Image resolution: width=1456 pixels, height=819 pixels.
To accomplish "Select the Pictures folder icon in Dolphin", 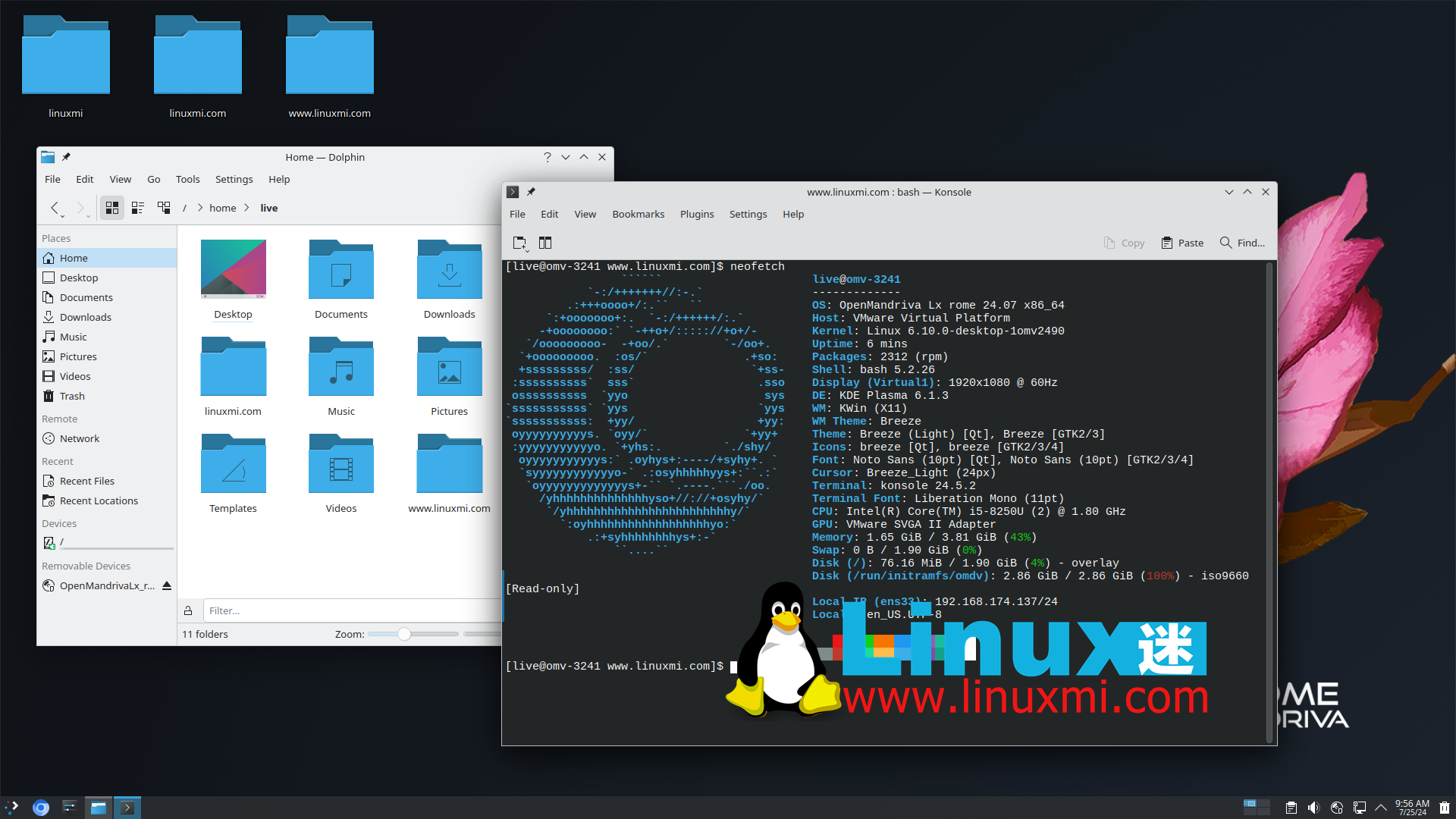I will (x=450, y=376).
